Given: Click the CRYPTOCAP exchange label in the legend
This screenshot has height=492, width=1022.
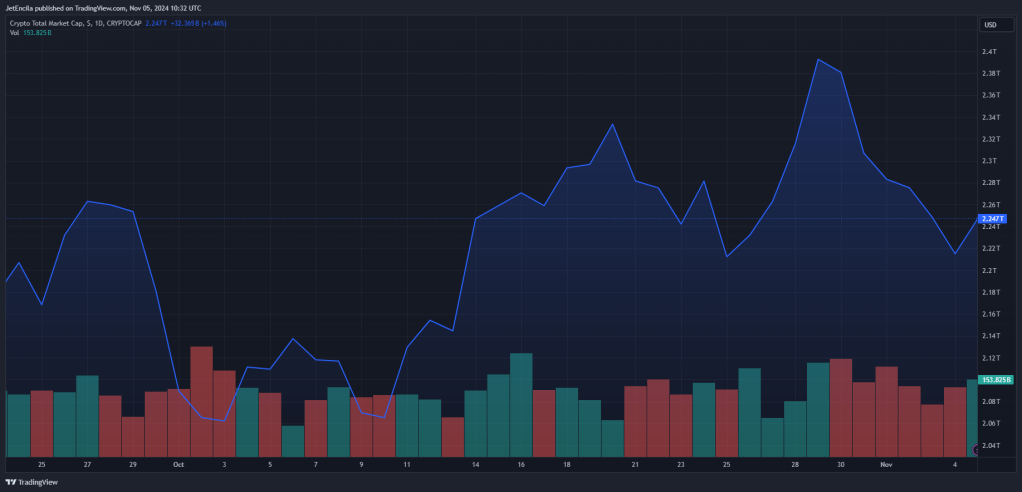Looking at the screenshot, I should [124, 23].
